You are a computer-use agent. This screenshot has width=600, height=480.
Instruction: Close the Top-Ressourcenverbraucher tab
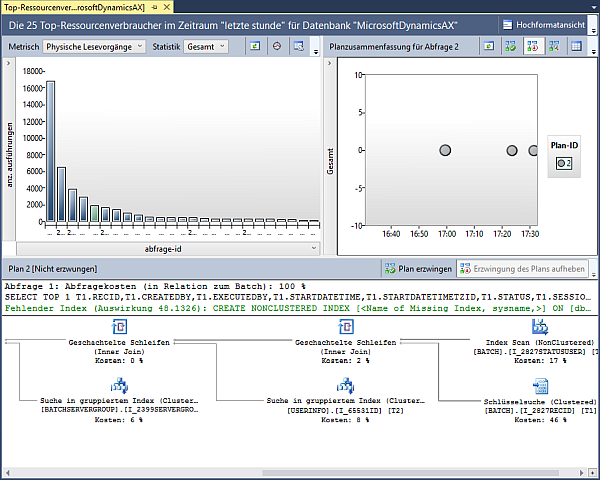(x=168, y=7)
